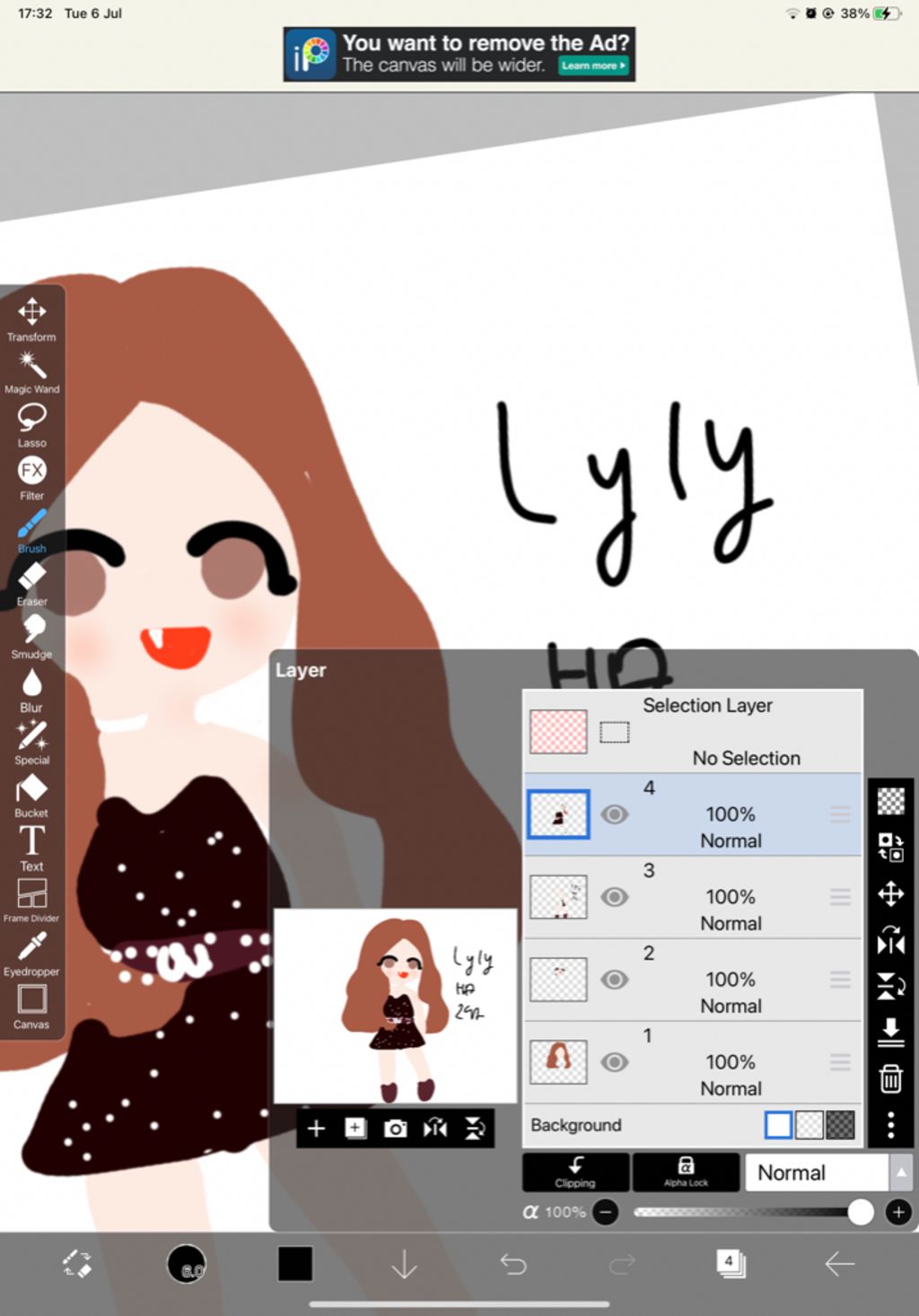Select the Blur tool
Image resolution: width=919 pixels, height=1316 pixels.
point(31,690)
